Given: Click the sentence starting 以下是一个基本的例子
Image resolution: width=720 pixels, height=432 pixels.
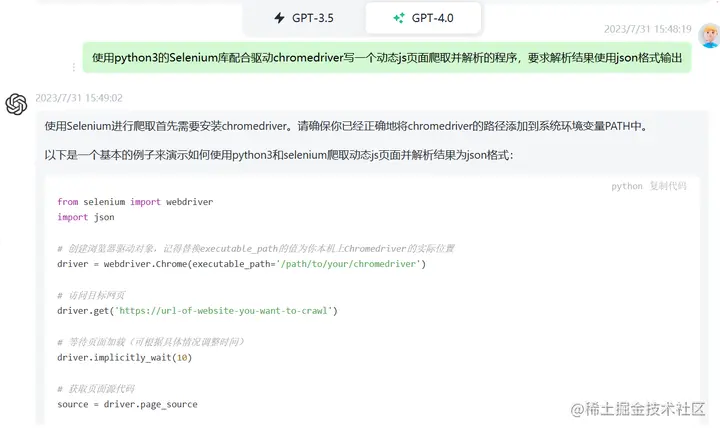Looking at the screenshot, I should (279, 155).
